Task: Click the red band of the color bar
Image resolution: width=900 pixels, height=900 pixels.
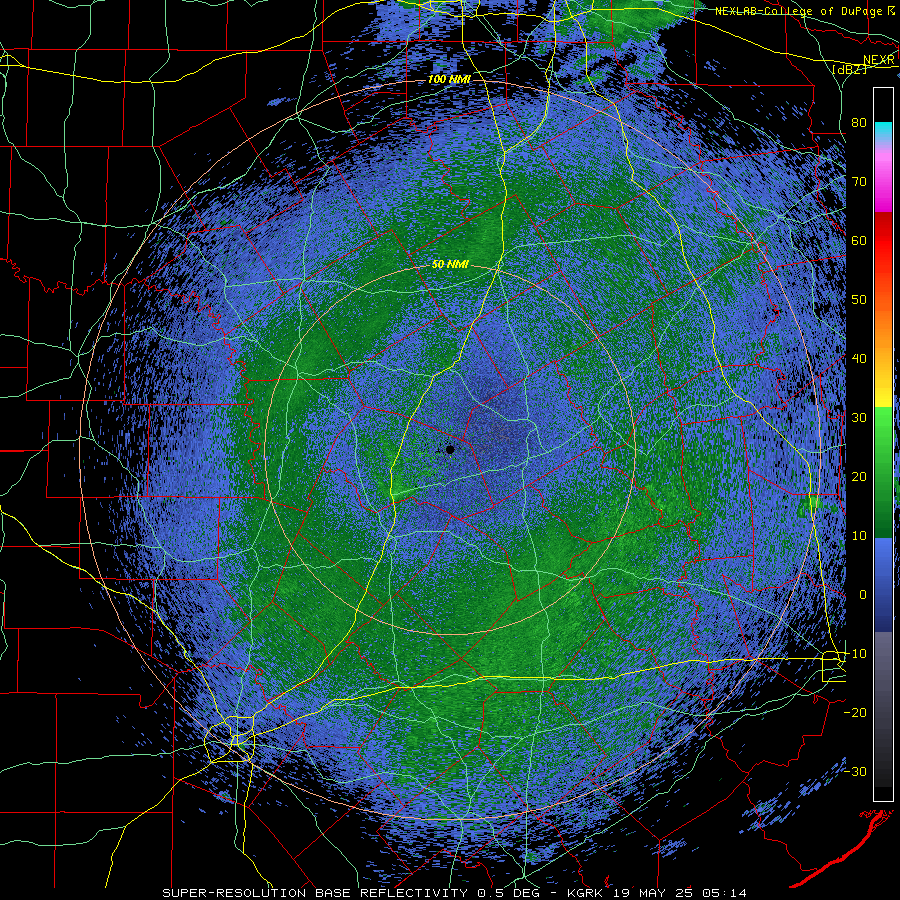Action: tap(883, 241)
